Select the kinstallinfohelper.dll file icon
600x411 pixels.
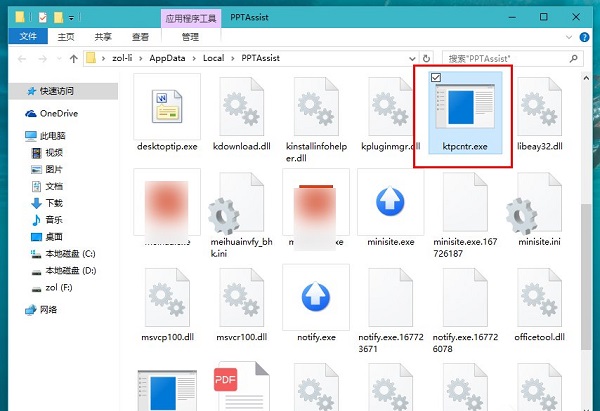click(x=316, y=106)
